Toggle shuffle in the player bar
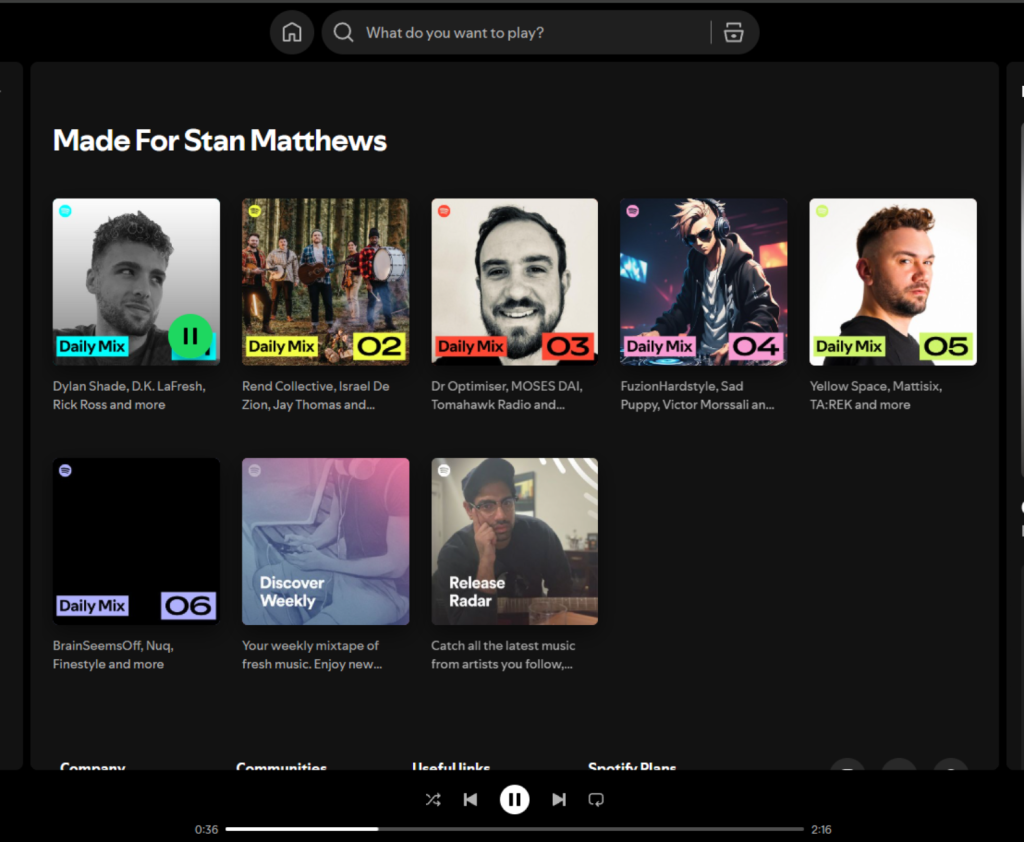 [433, 800]
